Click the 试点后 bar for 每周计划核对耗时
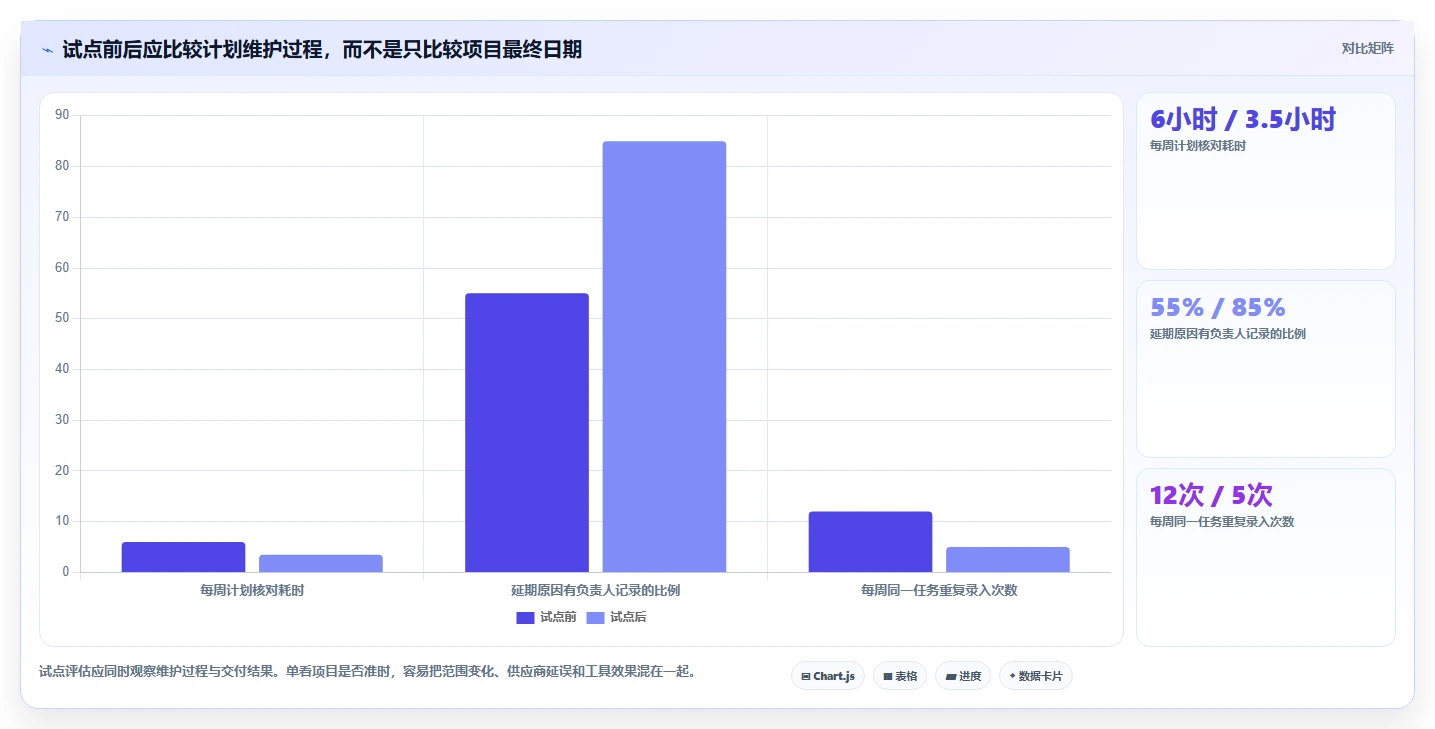Image resolution: width=1435 pixels, height=729 pixels. 321,563
